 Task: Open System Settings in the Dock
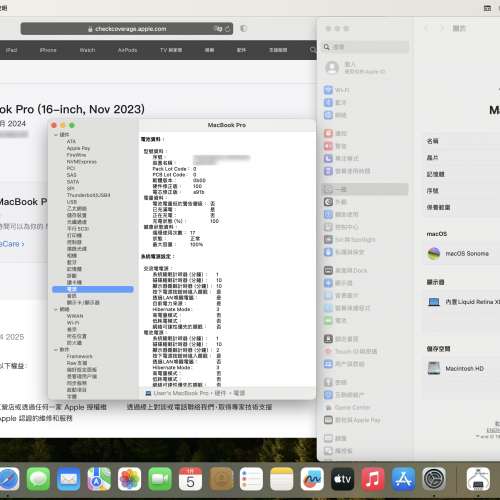tap(434, 479)
